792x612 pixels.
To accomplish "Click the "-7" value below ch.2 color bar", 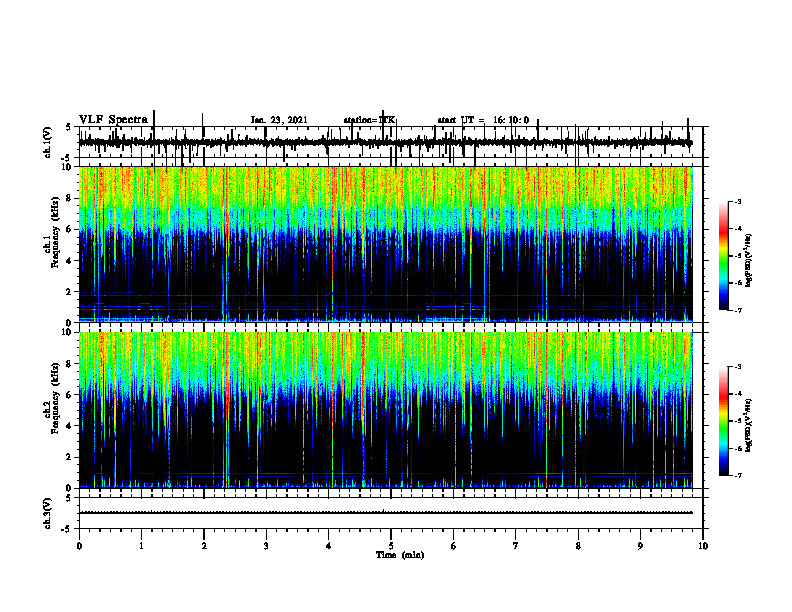I will pos(737,476).
